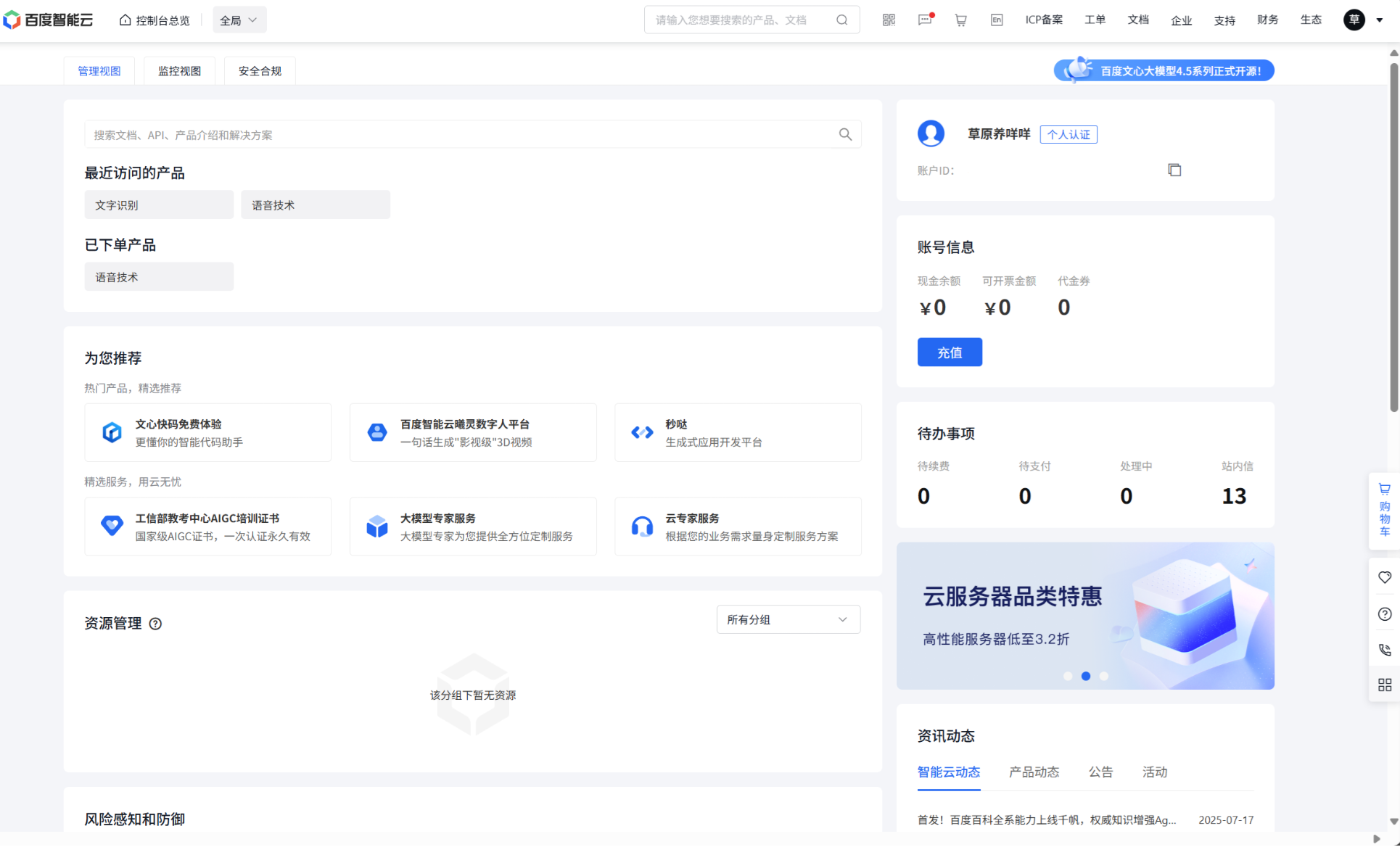Screen dimensions: 1400x855
Task: Open 企业 in top menu
Action: [x=1181, y=20]
